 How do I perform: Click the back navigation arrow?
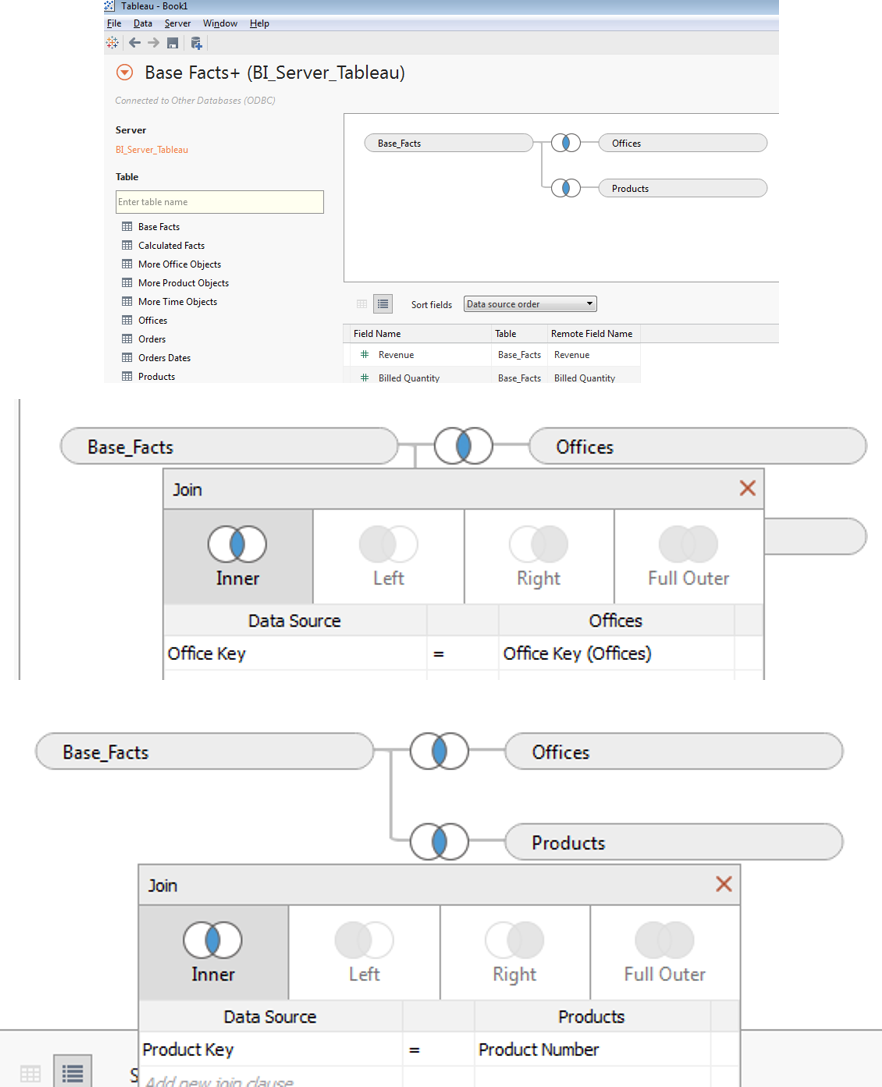tap(134, 43)
